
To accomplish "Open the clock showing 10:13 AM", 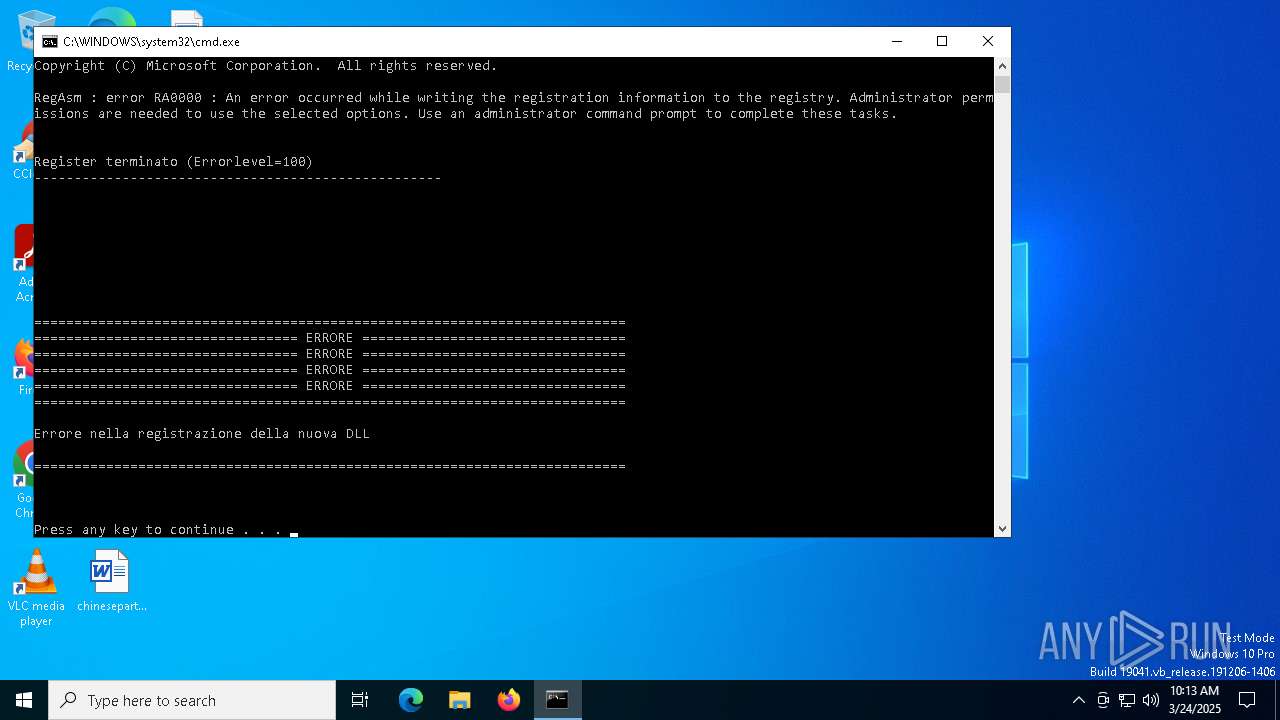I will [1195, 700].
